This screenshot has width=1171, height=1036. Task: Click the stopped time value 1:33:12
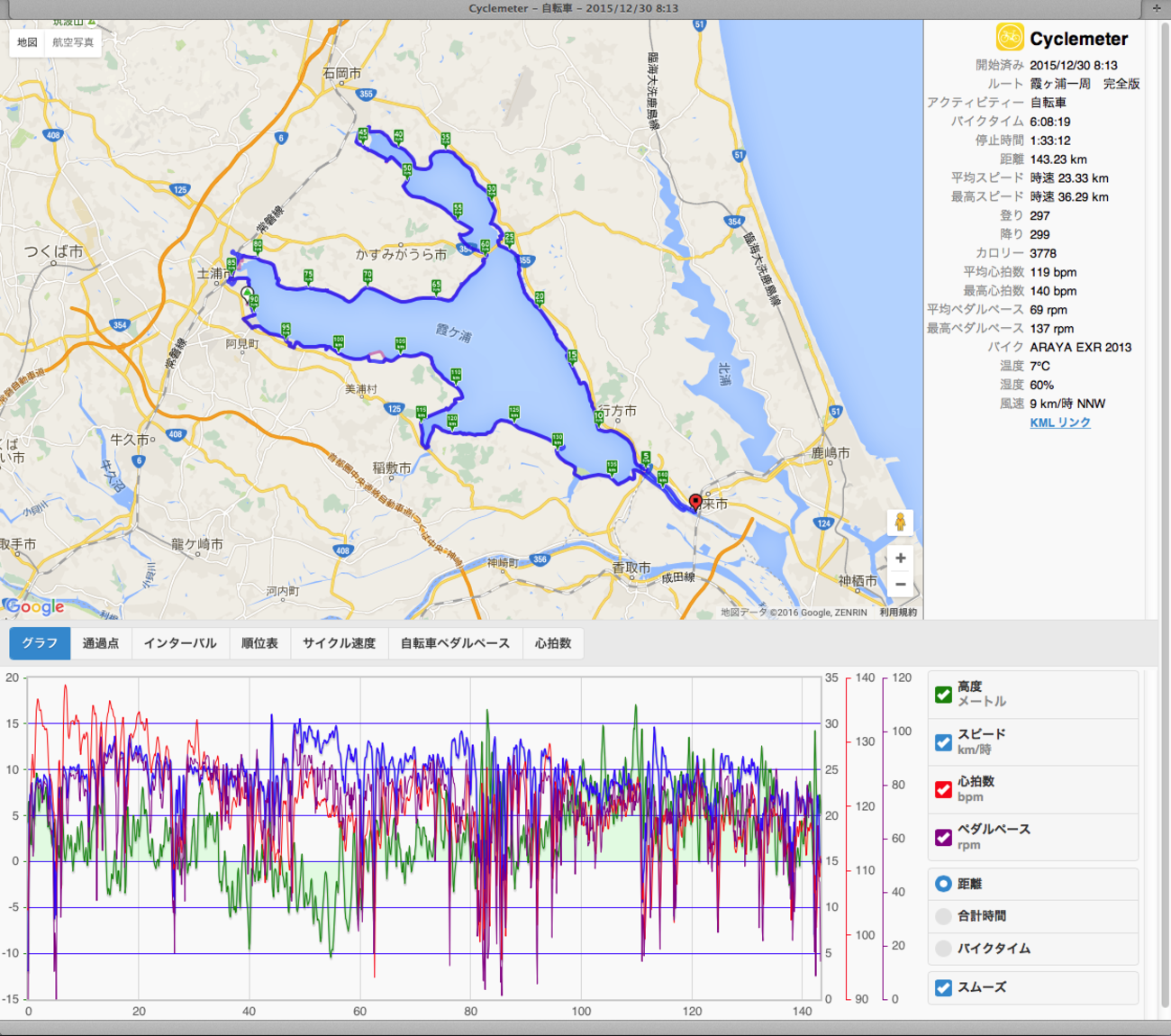1050,141
